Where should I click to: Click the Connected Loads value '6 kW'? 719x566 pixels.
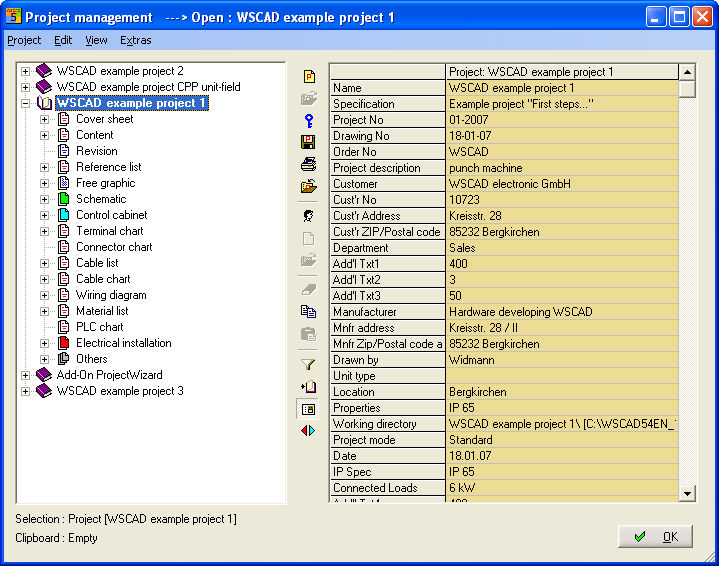[562, 488]
